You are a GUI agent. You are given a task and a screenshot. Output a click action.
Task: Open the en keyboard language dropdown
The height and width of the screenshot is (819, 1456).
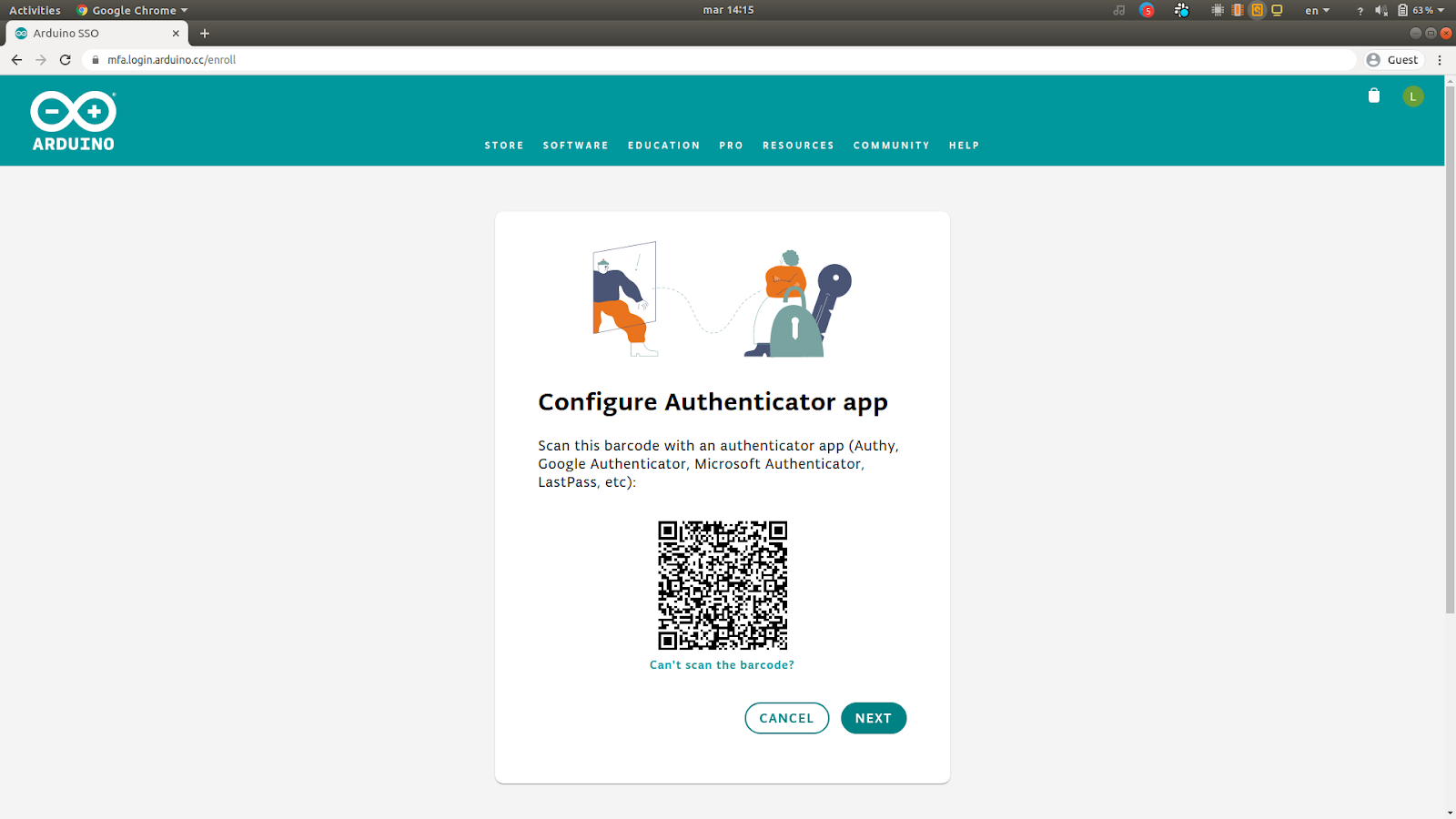(x=1317, y=10)
